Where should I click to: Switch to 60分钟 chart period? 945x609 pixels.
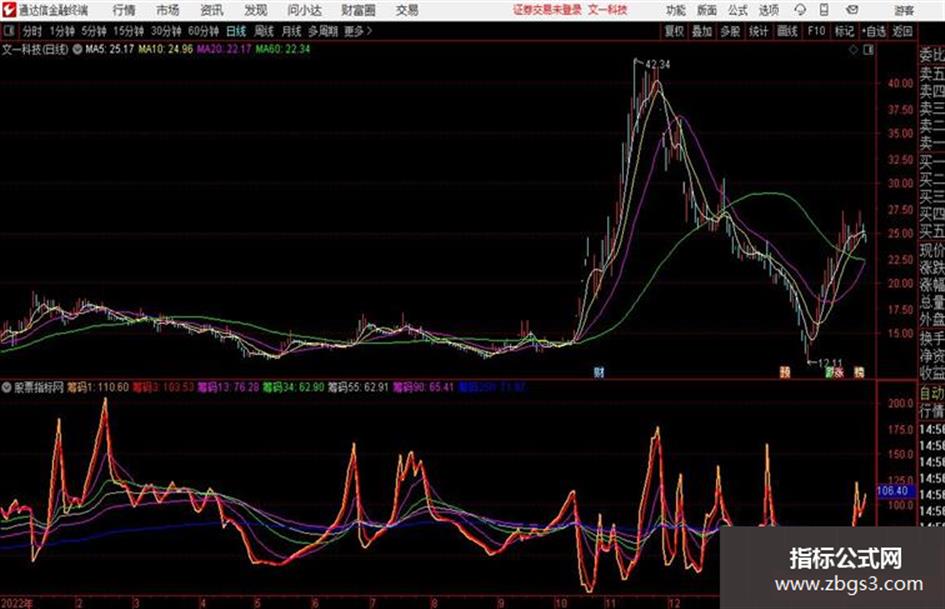[203, 31]
